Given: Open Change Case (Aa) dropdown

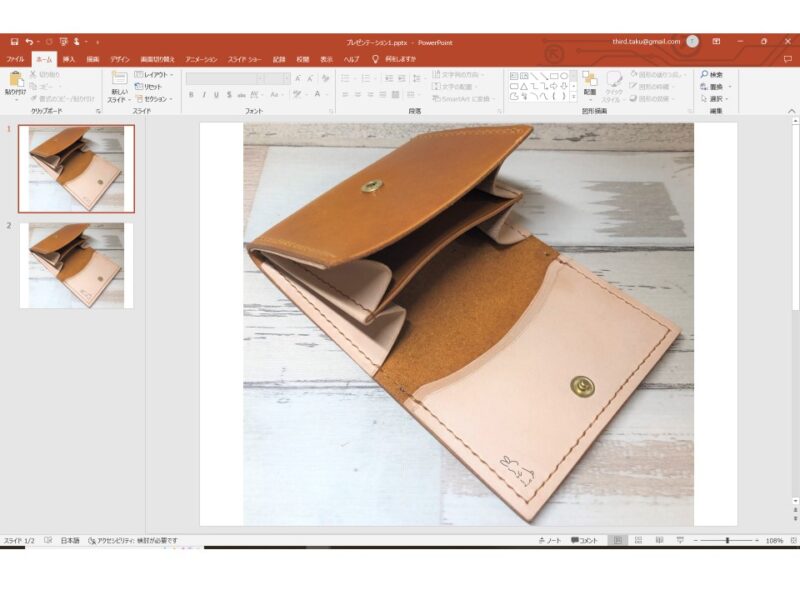Looking at the screenshot, I should tap(276, 95).
